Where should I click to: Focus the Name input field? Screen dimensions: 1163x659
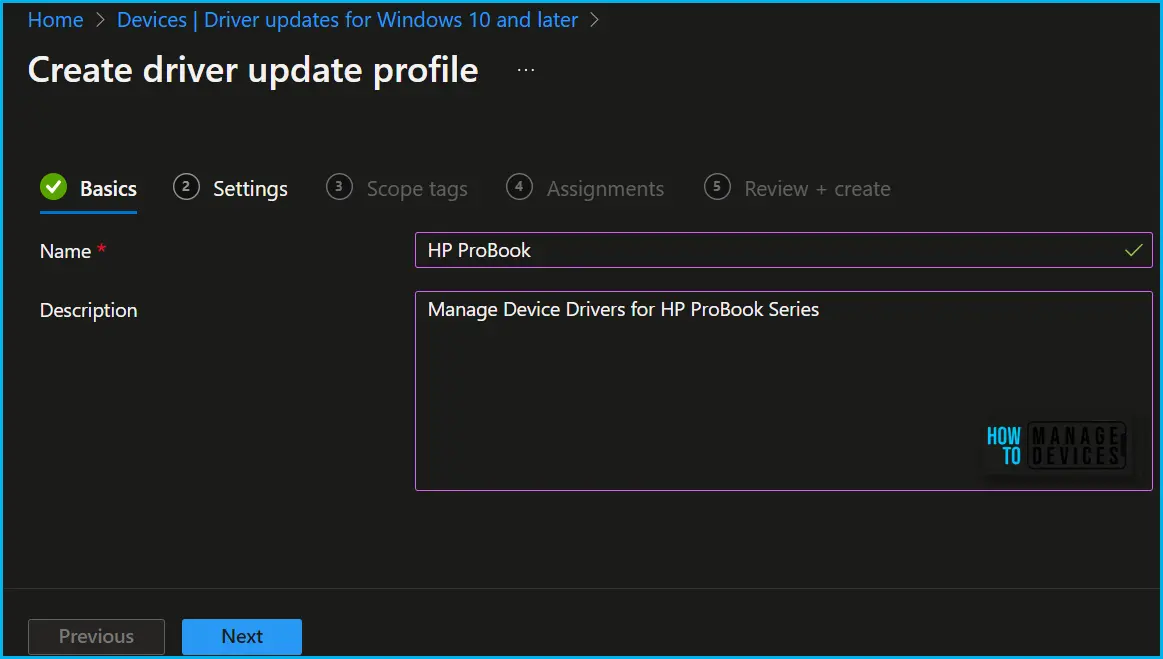point(783,250)
